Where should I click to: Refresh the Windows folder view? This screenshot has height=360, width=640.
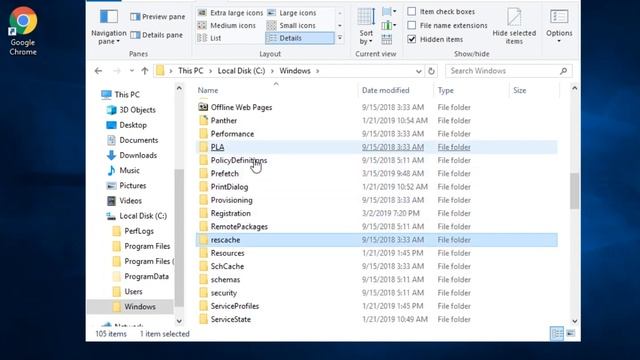tap(431, 71)
